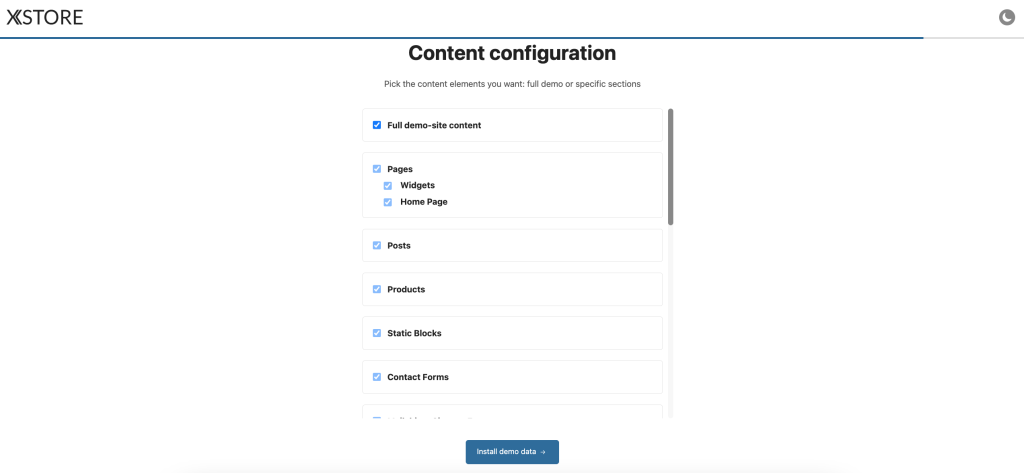Toggle the Pages checkbox
This screenshot has width=1024, height=473.
[x=377, y=169]
